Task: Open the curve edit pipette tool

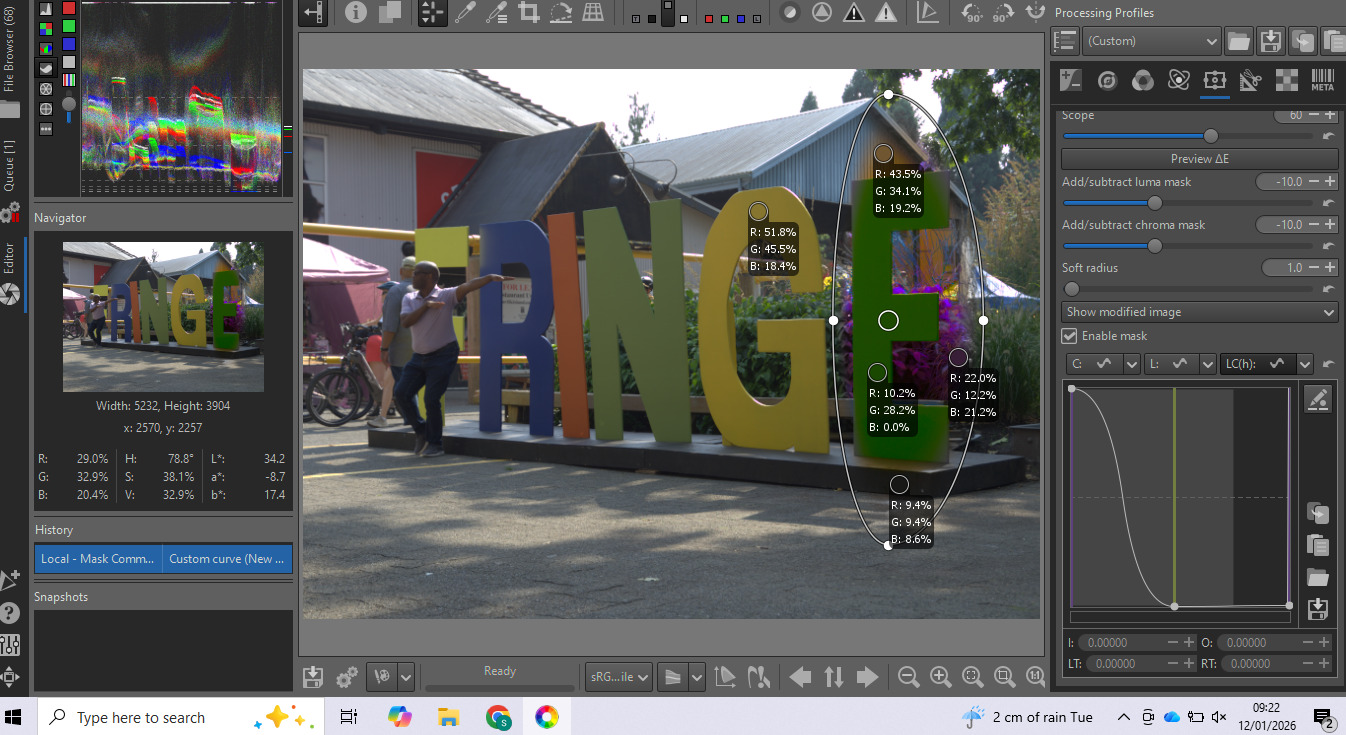Action: pos(1318,399)
